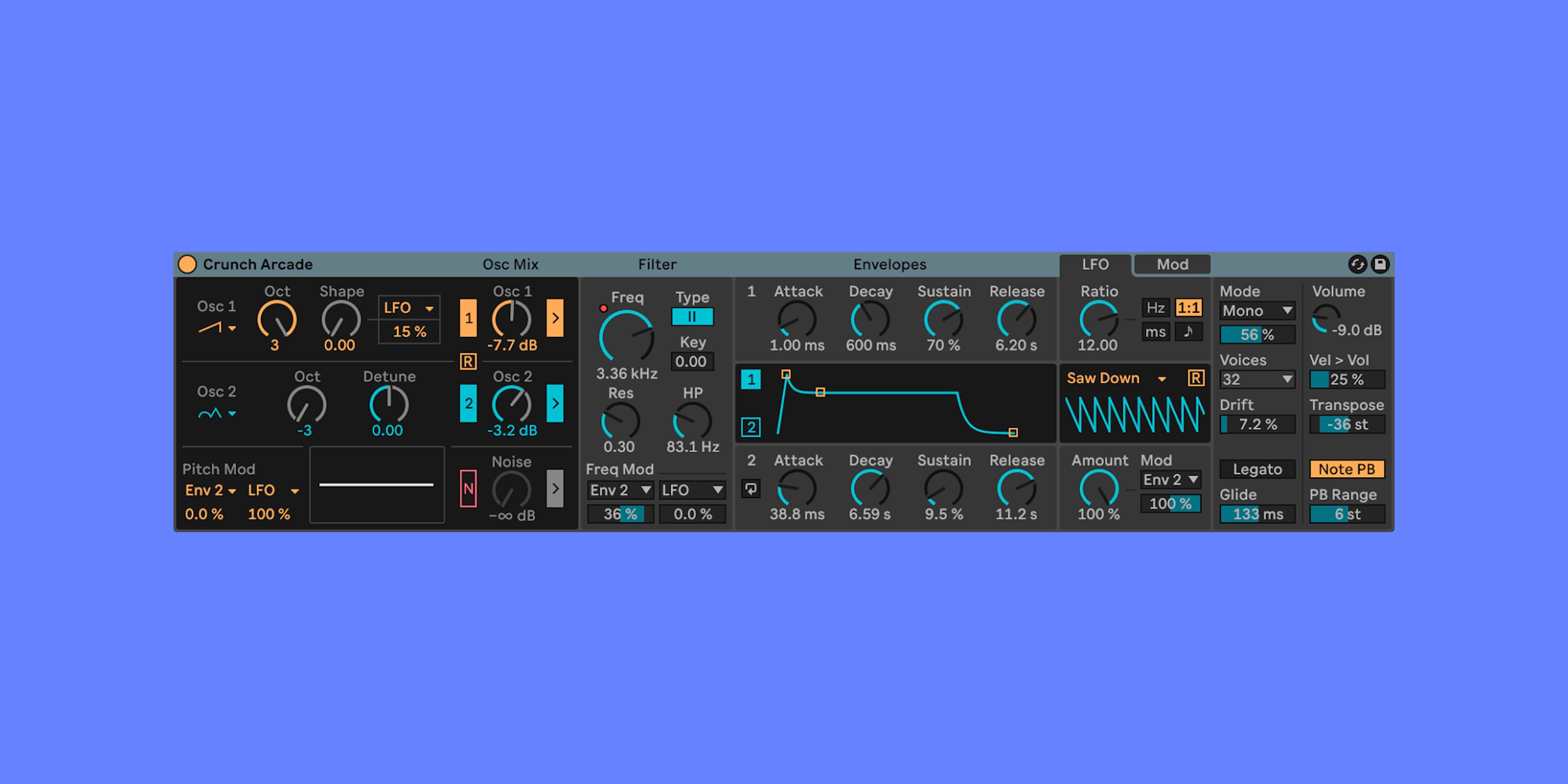This screenshot has height=784, width=1568.
Task: Click the Noise level knob
Action: [x=511, y=490]
